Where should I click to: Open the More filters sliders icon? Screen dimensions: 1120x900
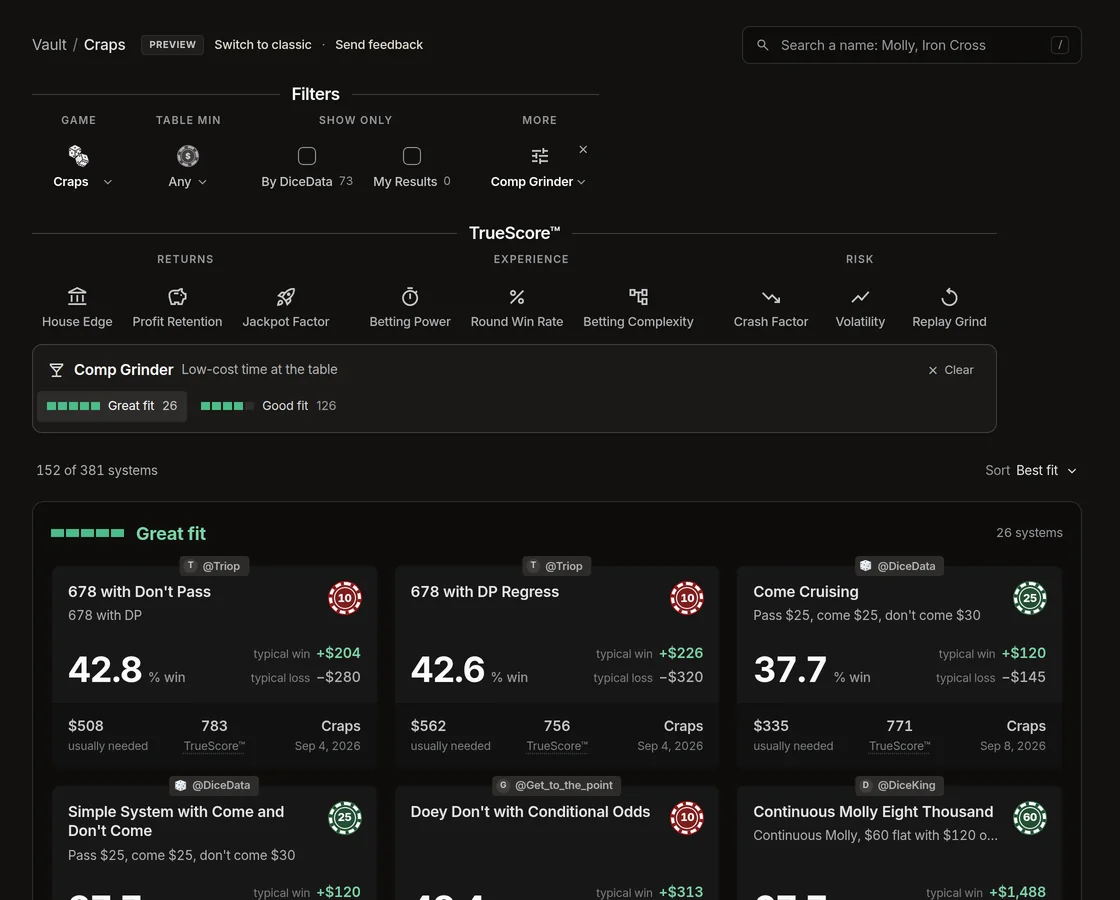pyautogui.click(x=540, y=156)
